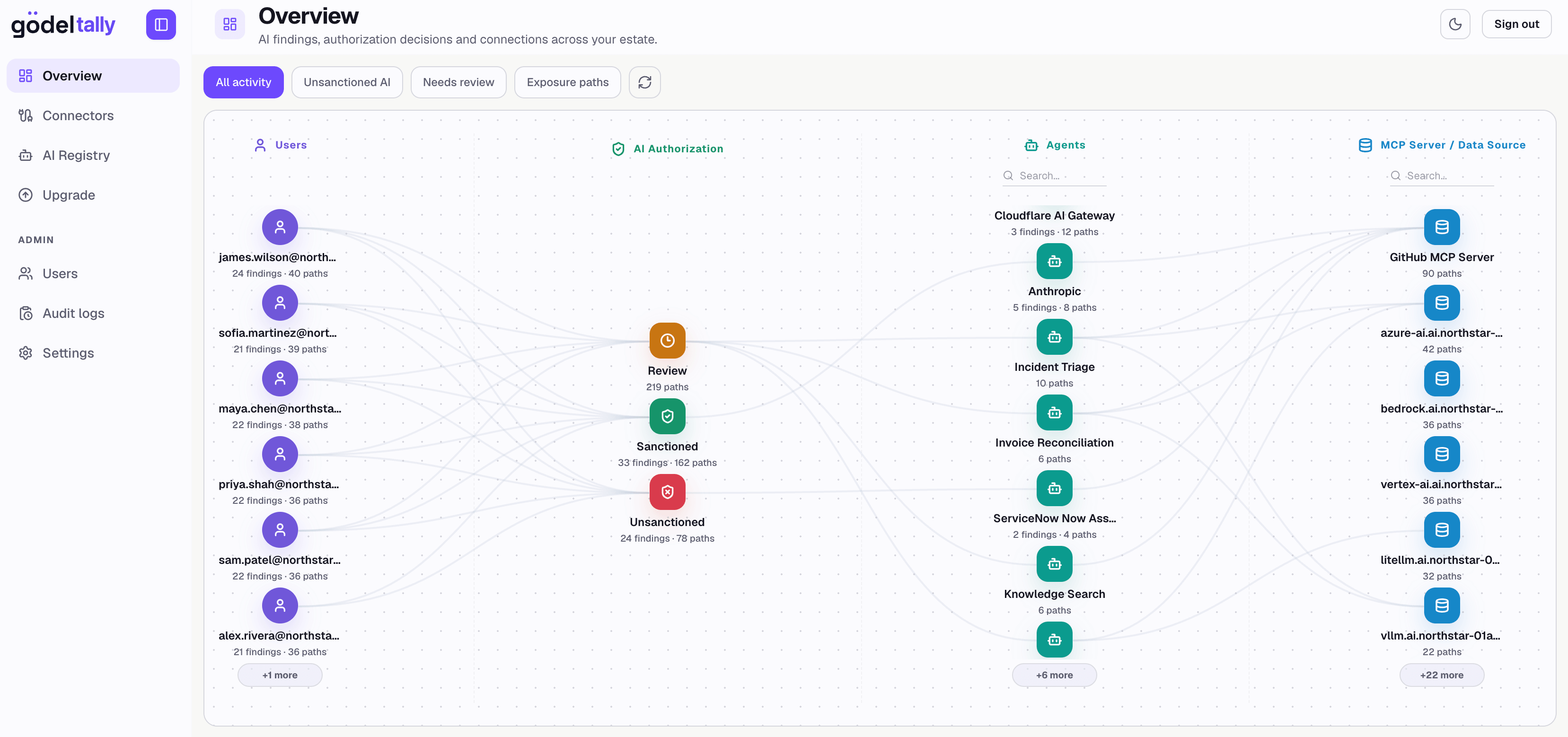The height and width of the screenshot is (737, 1568).
Task: Open the Upgrade page in sidebar
Action: (x=93, y=195)
